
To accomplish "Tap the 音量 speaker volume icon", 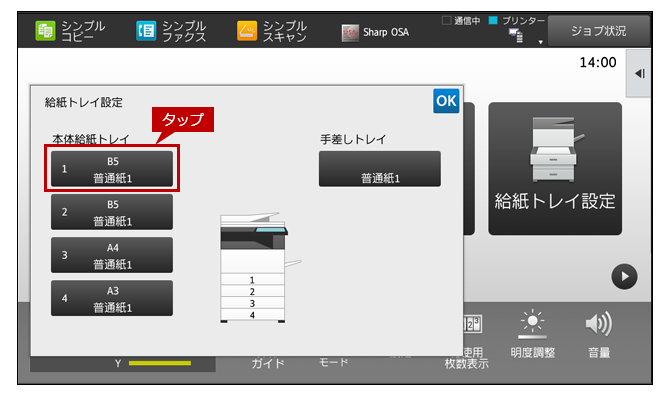I will coord(598,324).
